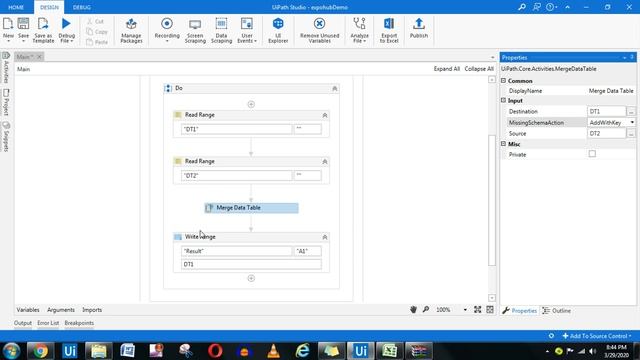640x360 pixels.
Task: Open Internet Explorer from taskbar
Action: click(302, 351)
